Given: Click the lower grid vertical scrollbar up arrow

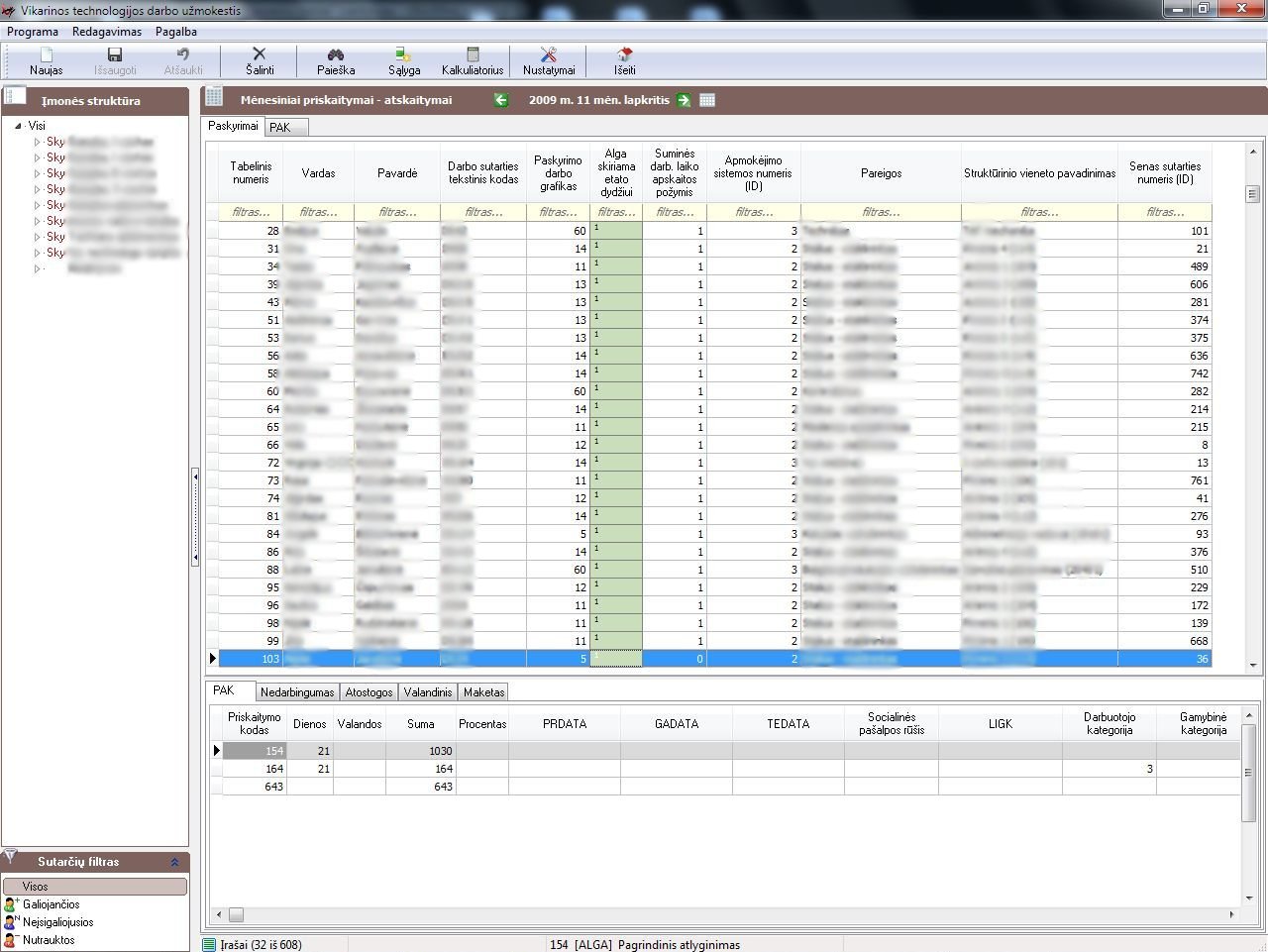Looking at the screenshot, I should click(1249, 714).
